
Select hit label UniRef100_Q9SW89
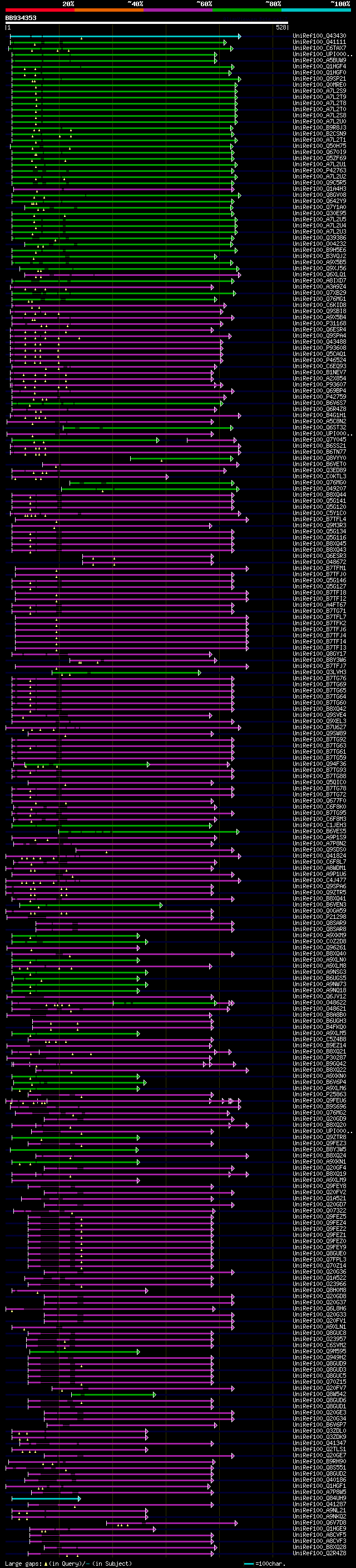tap(319, 734)
